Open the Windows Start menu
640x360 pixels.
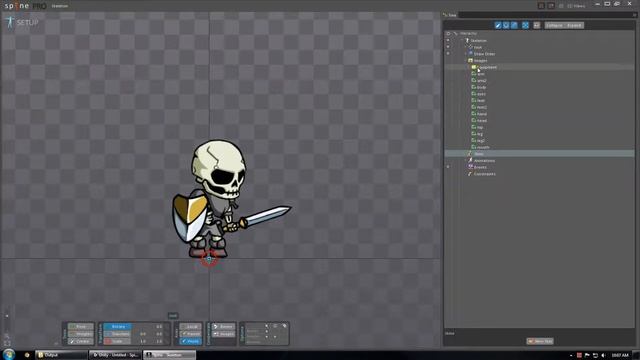(x=9, y=354)
